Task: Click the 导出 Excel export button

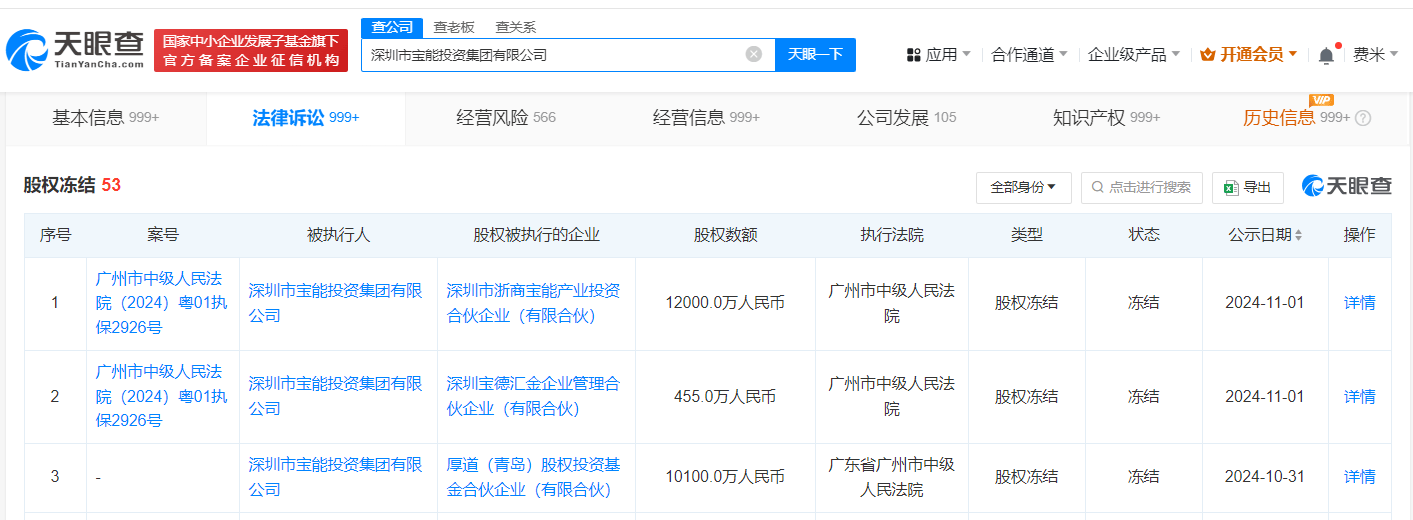Action: [1247, 187]
